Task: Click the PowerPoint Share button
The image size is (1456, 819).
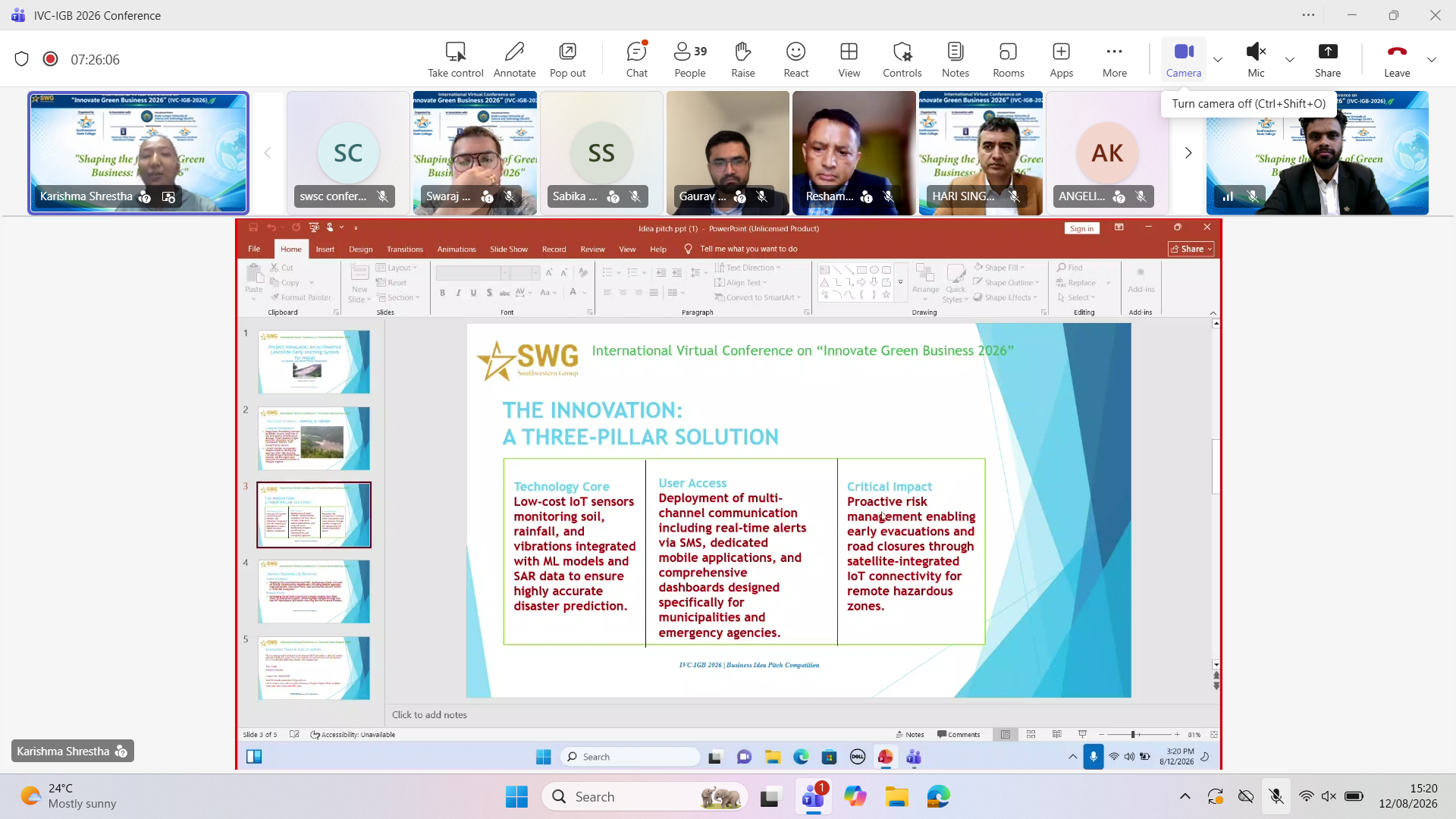Action: [x=1191, y=249]
